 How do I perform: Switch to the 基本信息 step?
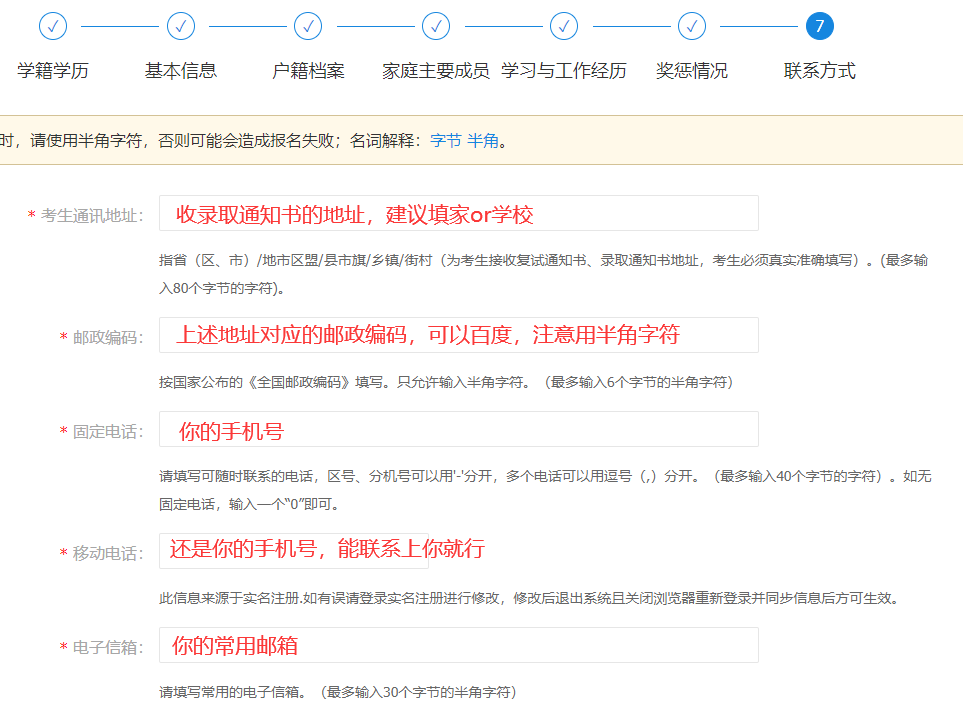coord(180,70)
